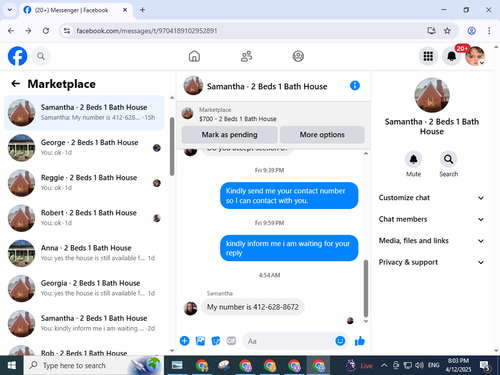Open George - 2 Beds 1 Bath House chat
Screen dimensions: 500x375
pos(84,148)
